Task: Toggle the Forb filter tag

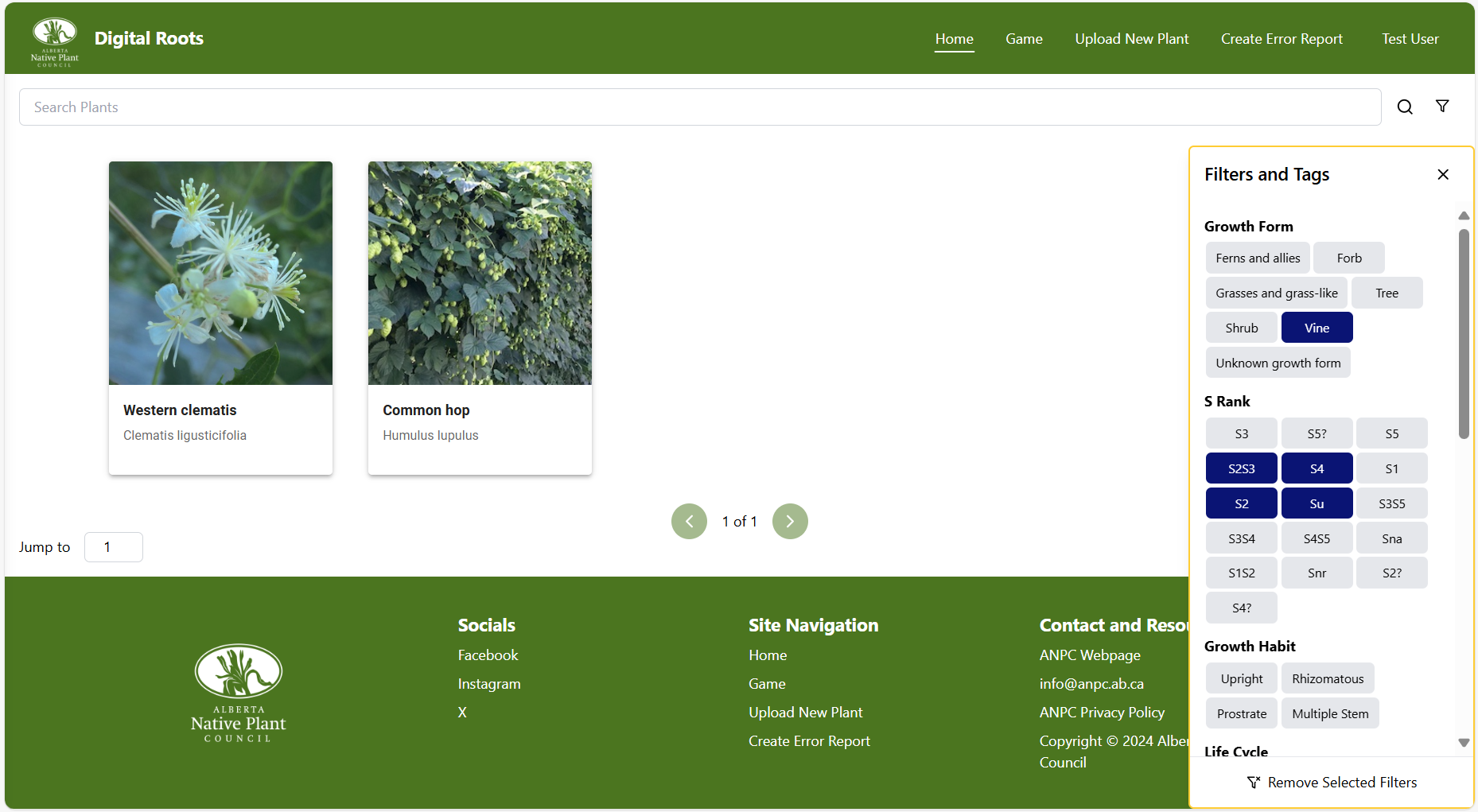Action: pos(1349,258)
